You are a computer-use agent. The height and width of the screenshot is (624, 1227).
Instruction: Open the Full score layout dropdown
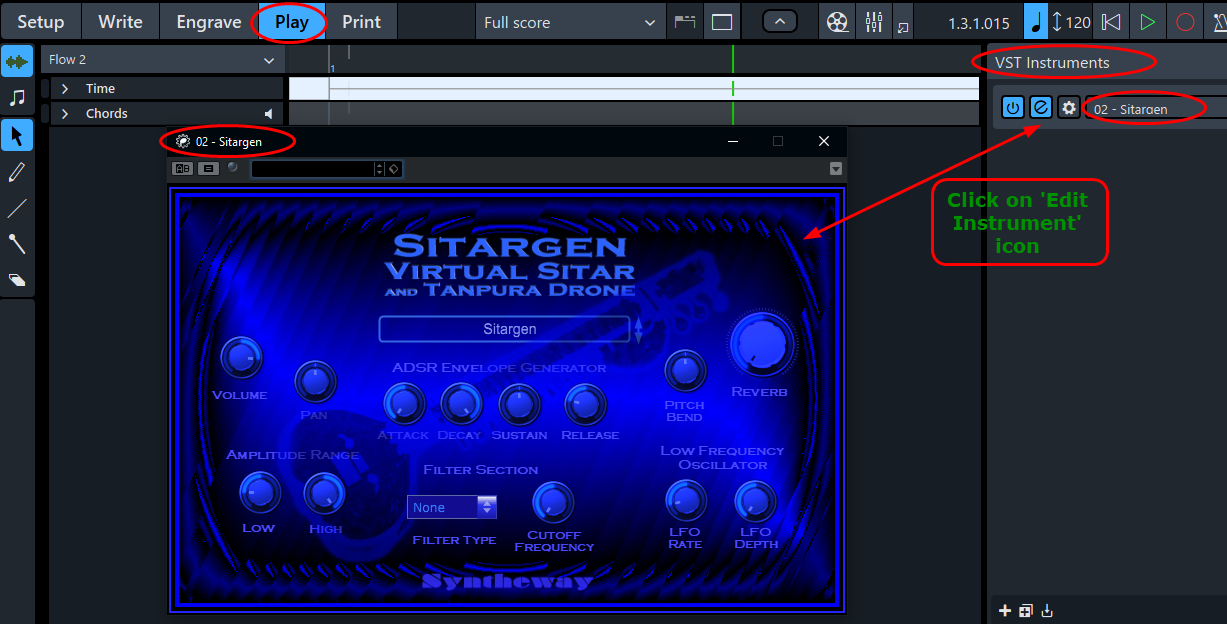(x=569, y=22)
